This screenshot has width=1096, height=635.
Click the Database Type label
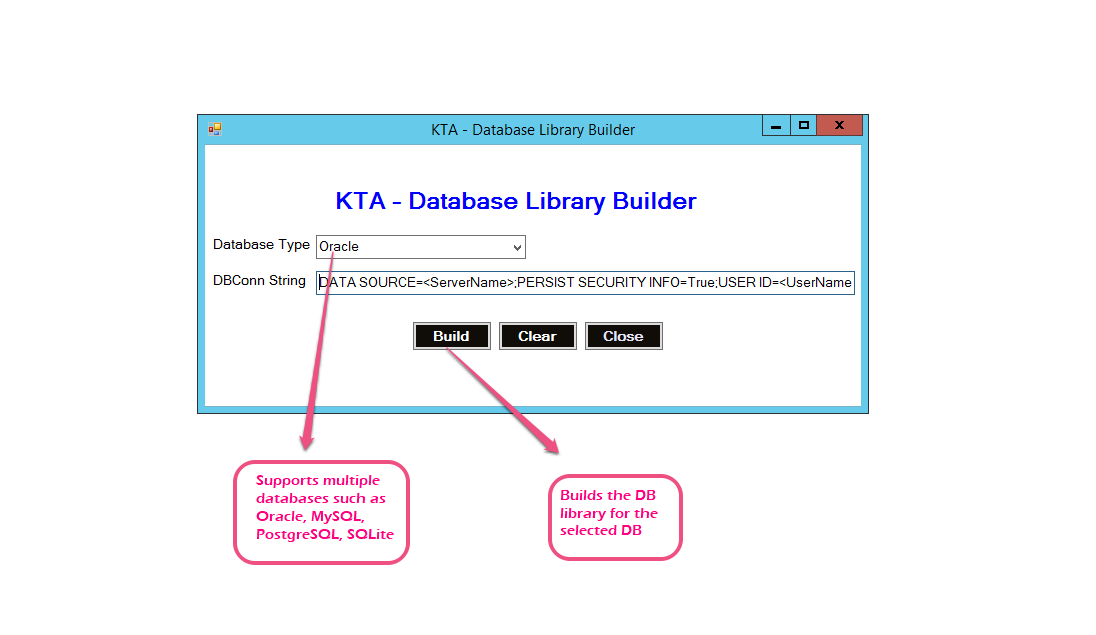[x=261, y=245]
